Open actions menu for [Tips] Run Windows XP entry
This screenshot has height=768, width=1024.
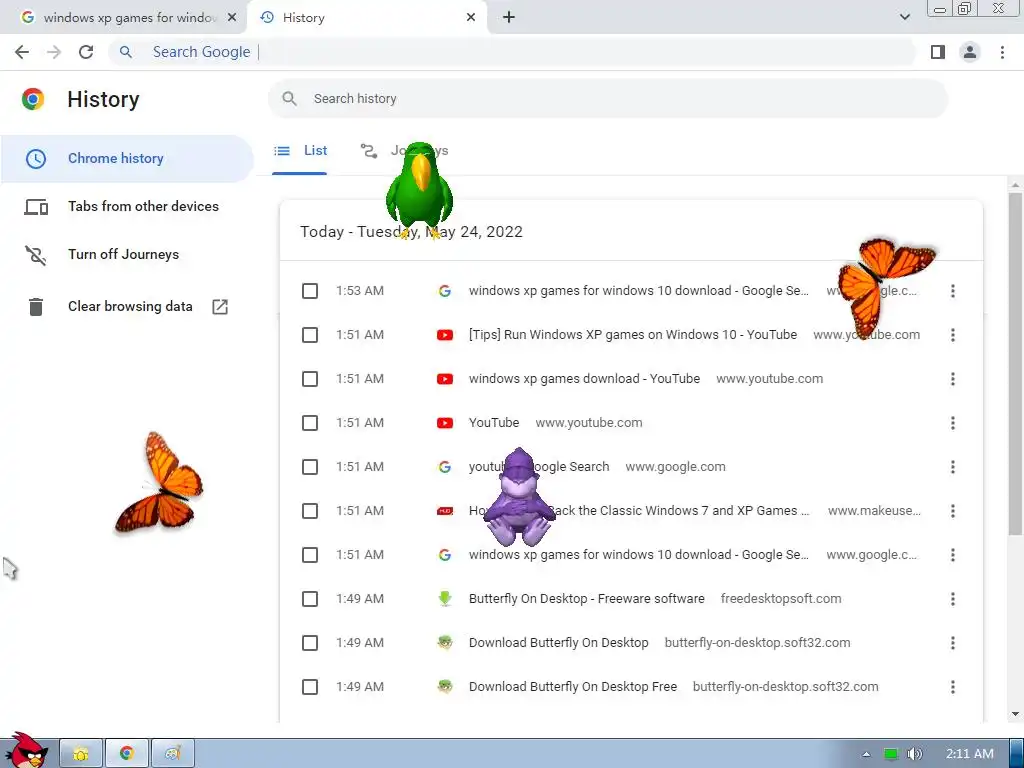coord(953,335)
